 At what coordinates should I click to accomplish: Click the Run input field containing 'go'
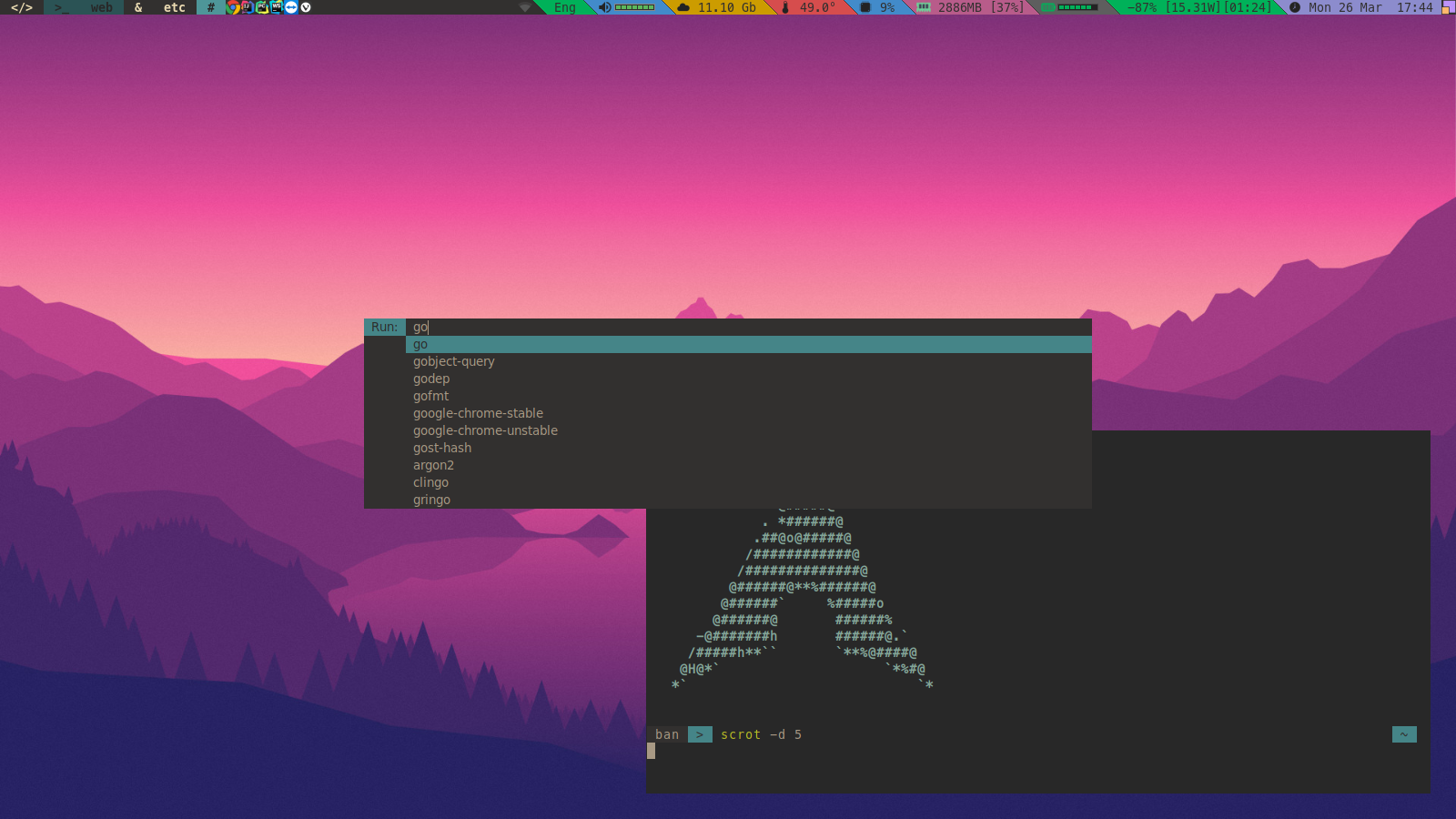746,327
